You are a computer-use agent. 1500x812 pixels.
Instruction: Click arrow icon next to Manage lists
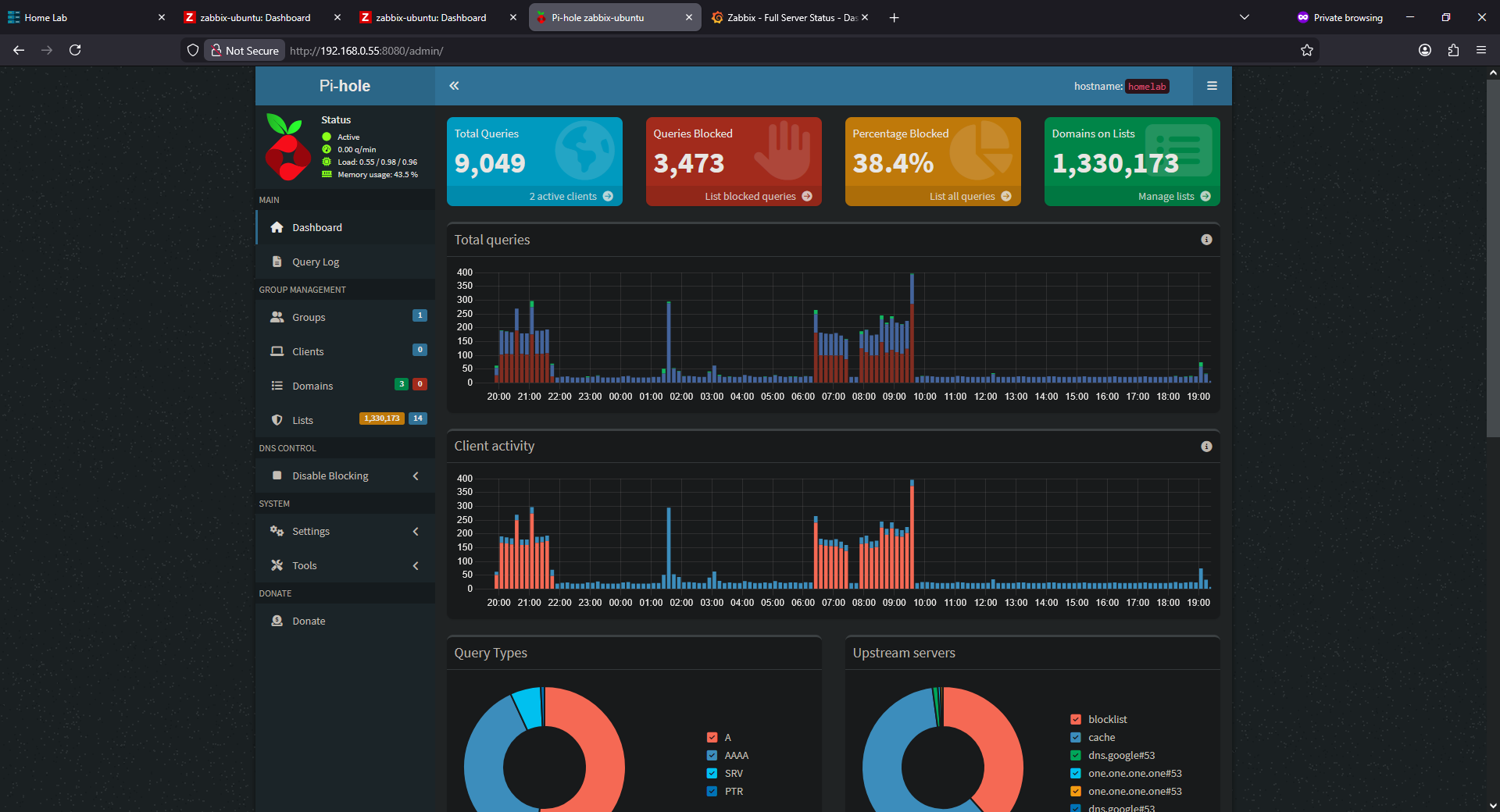coord(1205,197)
